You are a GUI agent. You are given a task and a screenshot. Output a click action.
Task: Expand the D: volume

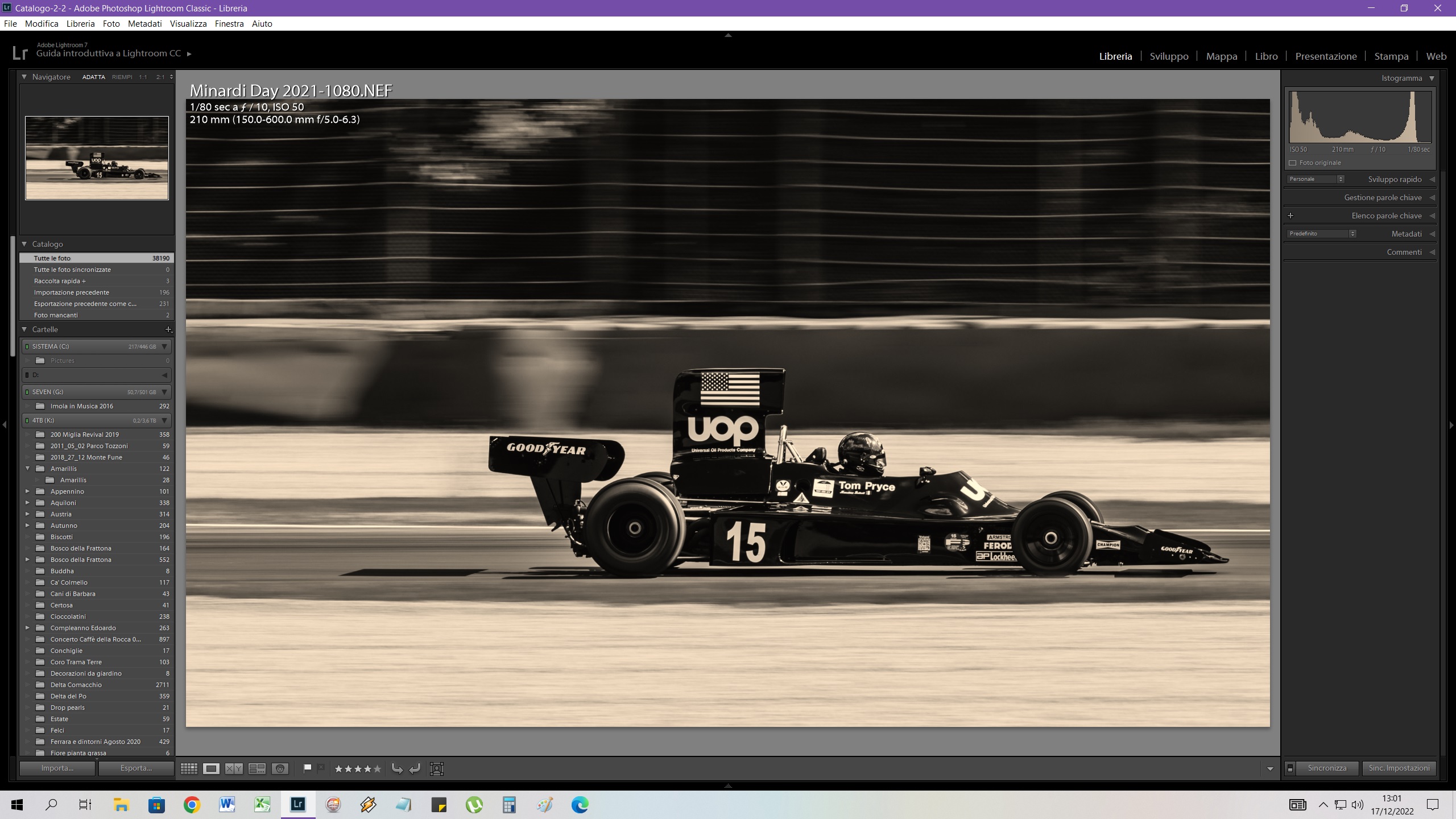pyautogui.click(x=164, y=375)
